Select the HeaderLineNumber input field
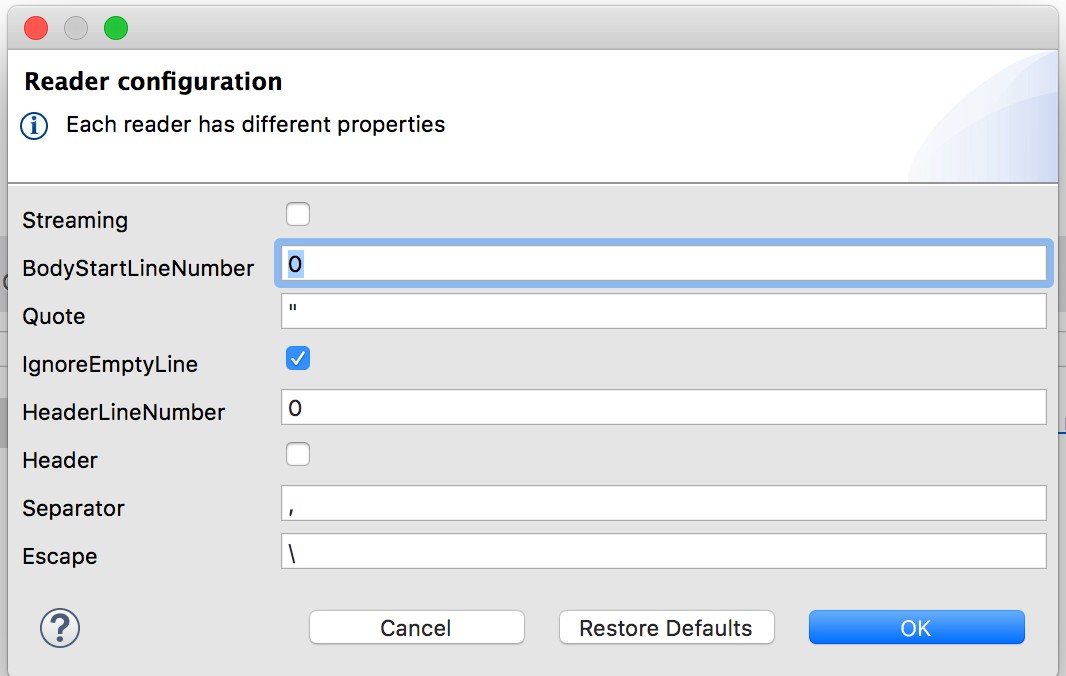 pyautogui.click(x=664, y=407)
